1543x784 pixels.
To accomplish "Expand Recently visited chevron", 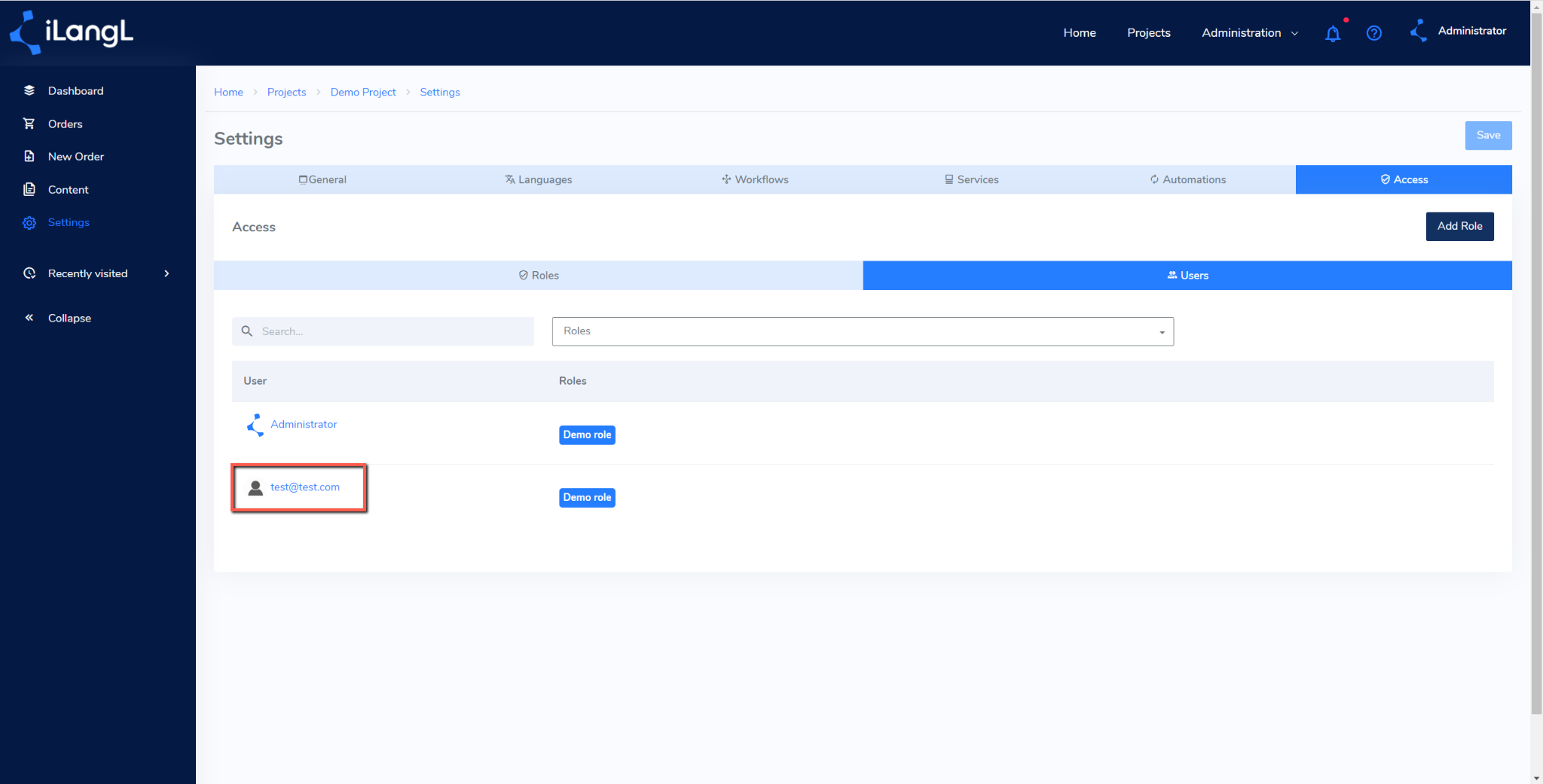I will pos(167,273).
